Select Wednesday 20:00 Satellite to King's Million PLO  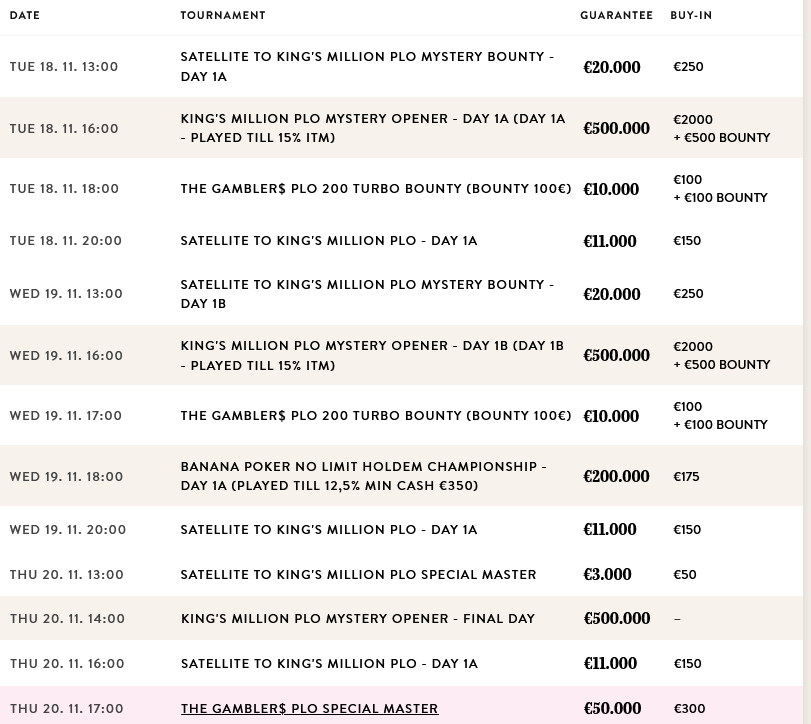pyautogui.click(x=329, y=530)
